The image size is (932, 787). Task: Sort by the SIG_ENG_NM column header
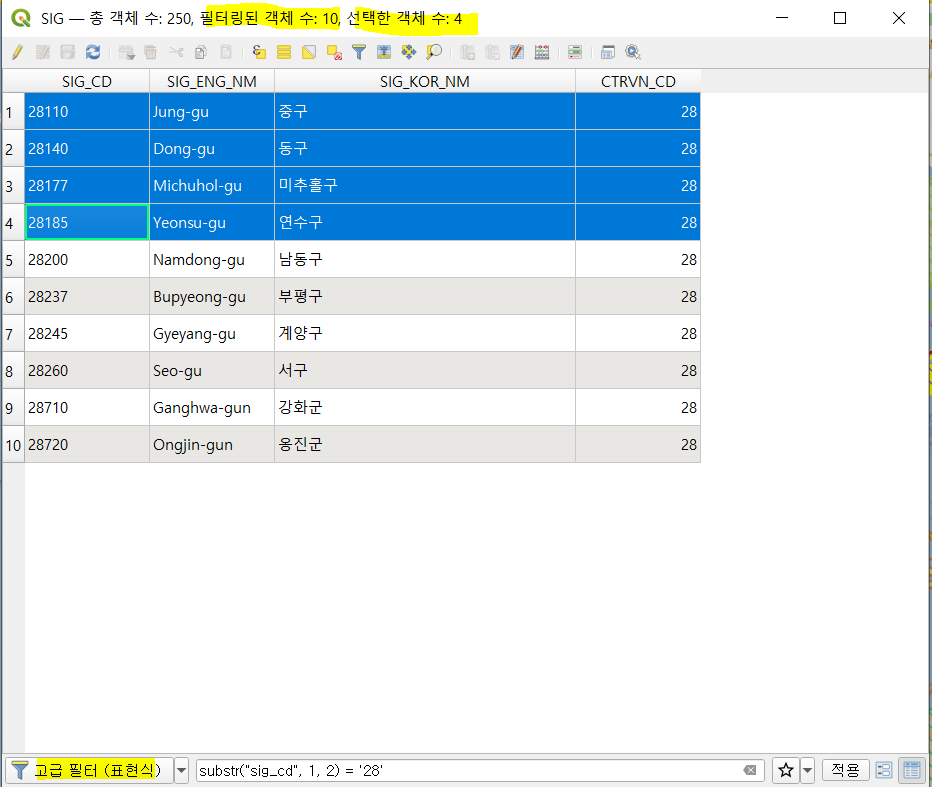click(212, 81)
